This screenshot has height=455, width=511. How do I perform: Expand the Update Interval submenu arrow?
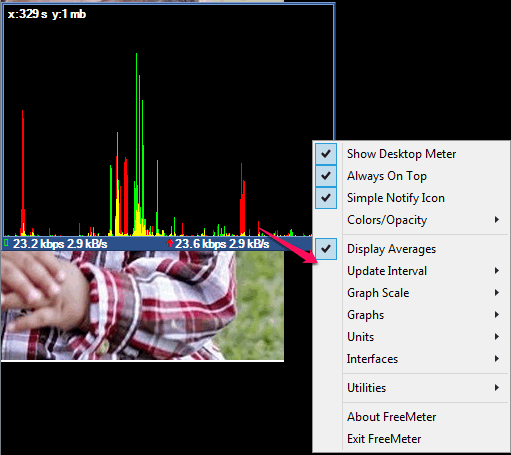coord(497,271)
